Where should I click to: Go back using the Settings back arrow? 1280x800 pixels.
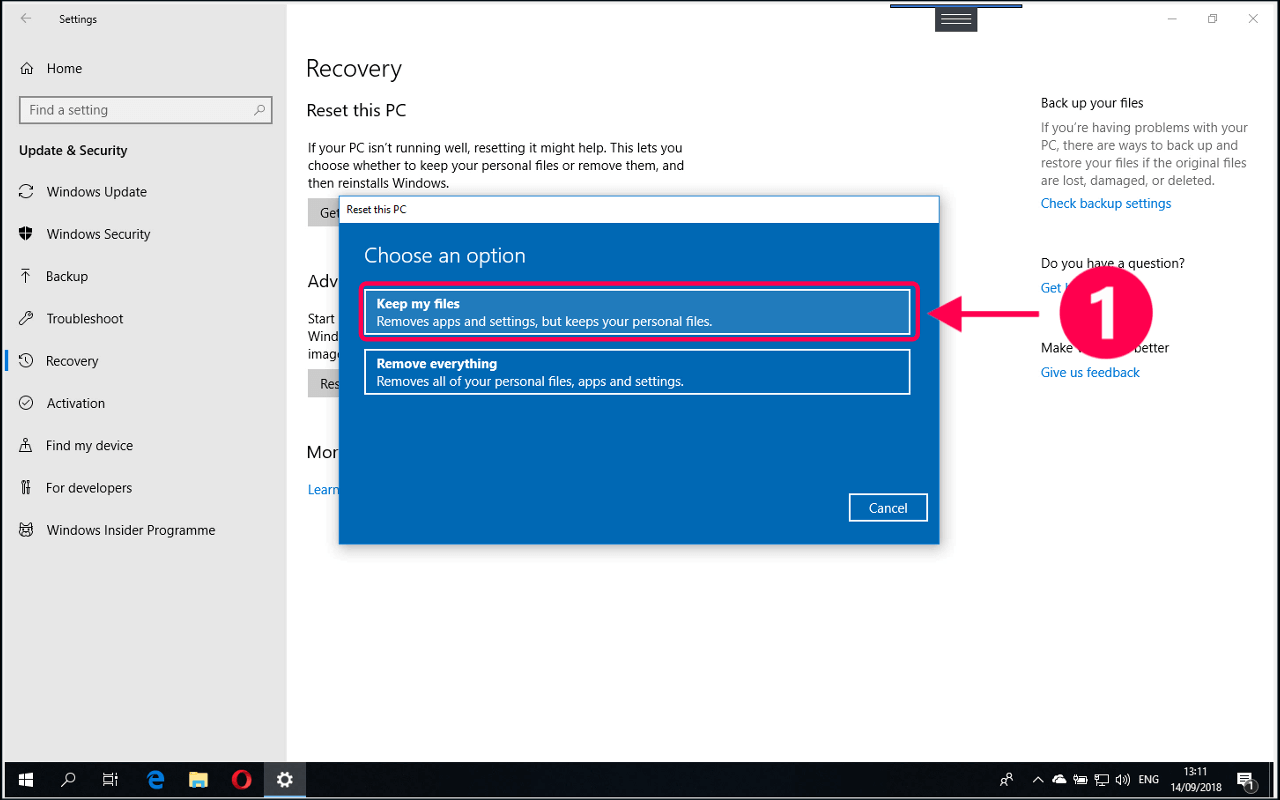click(x=26, y=18)
